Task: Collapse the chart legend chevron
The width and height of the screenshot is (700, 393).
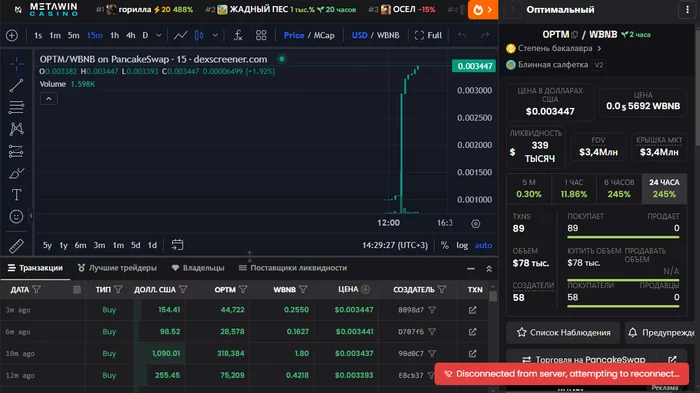Action: coord(49,99)
